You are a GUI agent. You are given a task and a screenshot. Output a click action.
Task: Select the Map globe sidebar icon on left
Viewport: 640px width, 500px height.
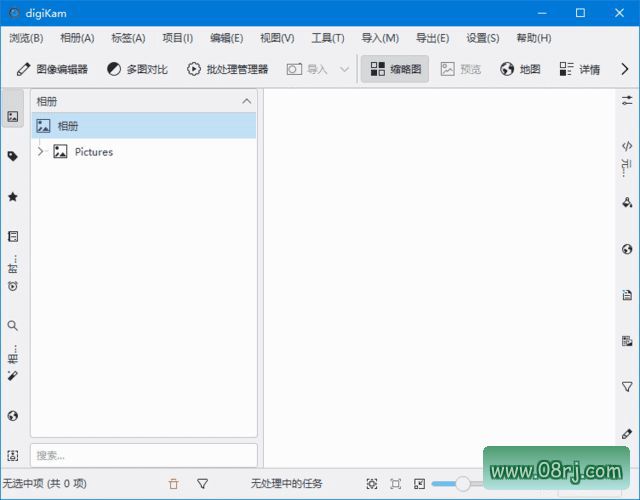pyautogui.click(x=13, y=416)
